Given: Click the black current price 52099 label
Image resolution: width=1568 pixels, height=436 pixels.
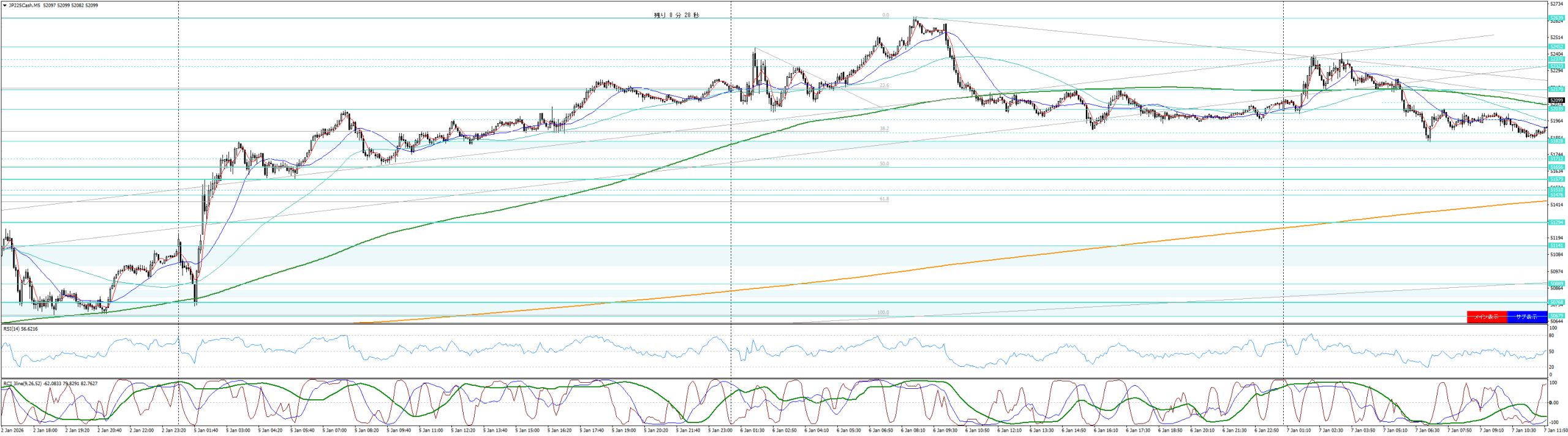Looking at the screenshot, I should (1556, 100).
